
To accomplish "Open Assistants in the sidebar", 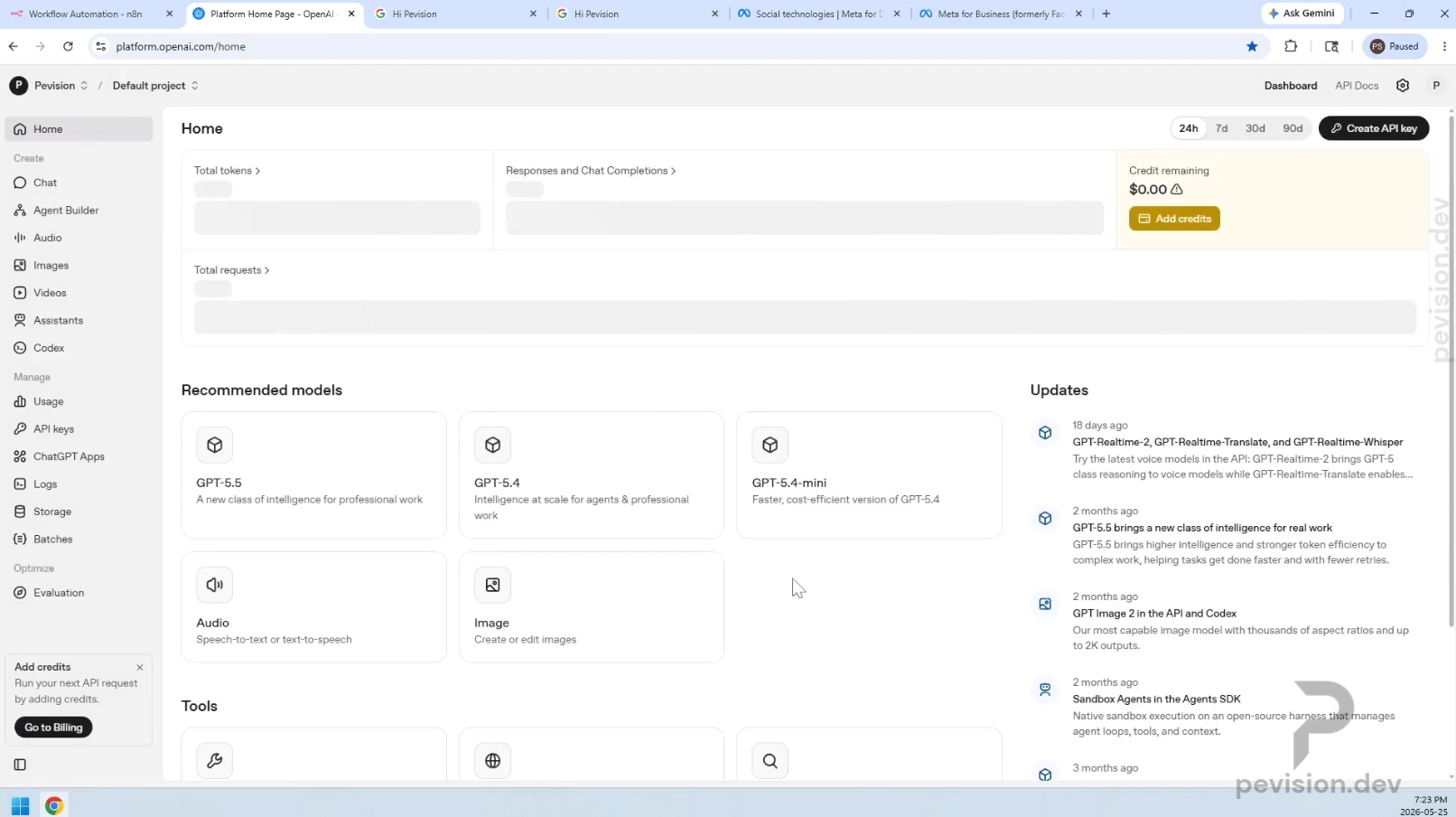I will (79, 321).
